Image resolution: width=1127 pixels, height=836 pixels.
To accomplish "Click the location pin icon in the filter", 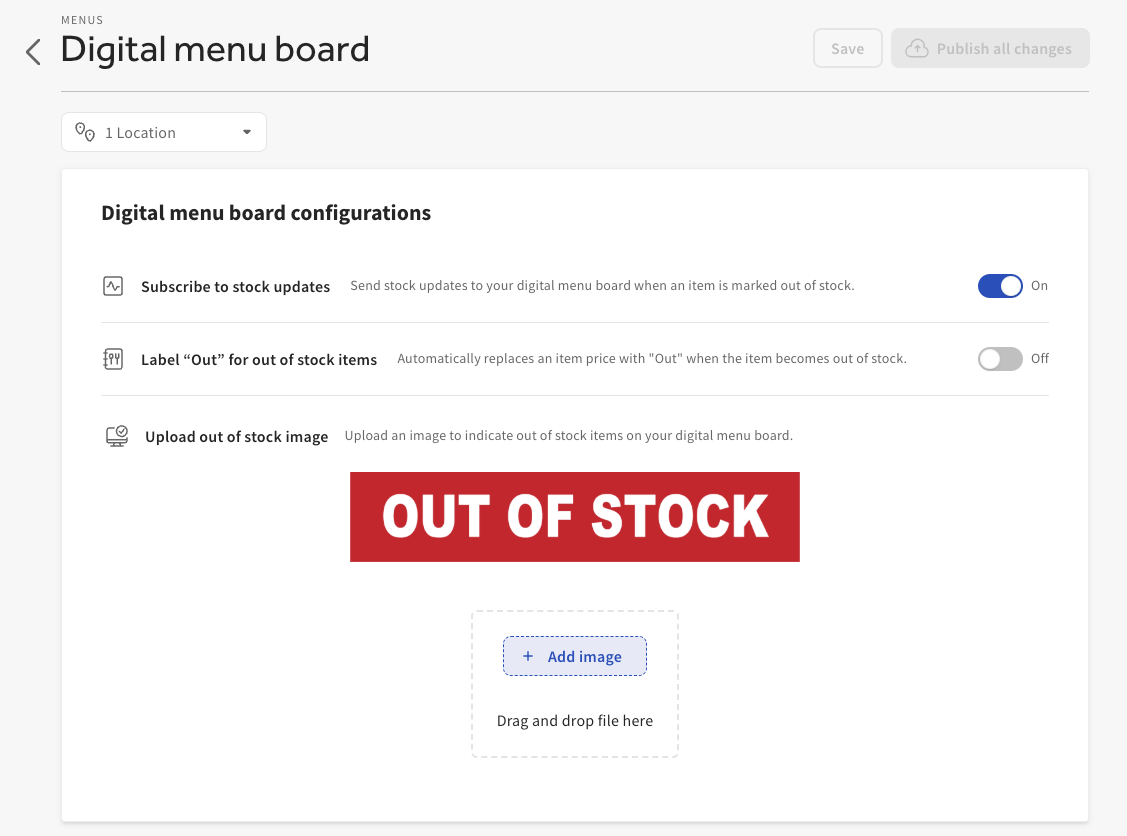I will [x=84, y=131].
